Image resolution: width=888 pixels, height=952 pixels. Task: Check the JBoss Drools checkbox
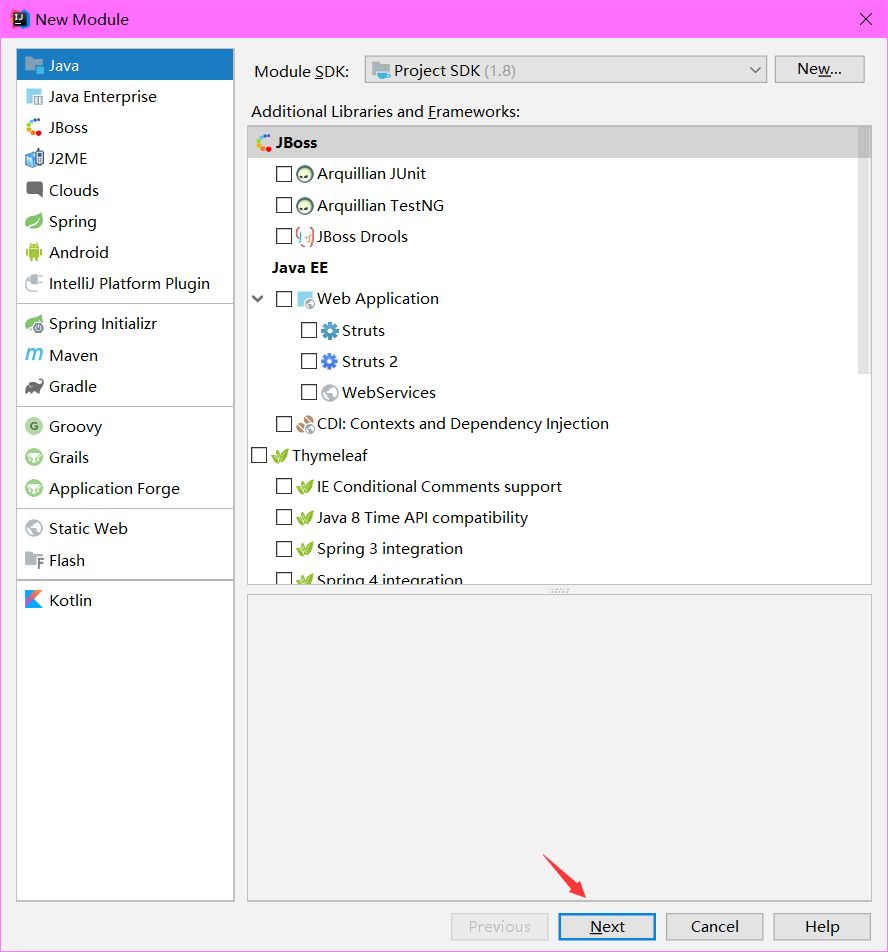(x=283, y=236)
